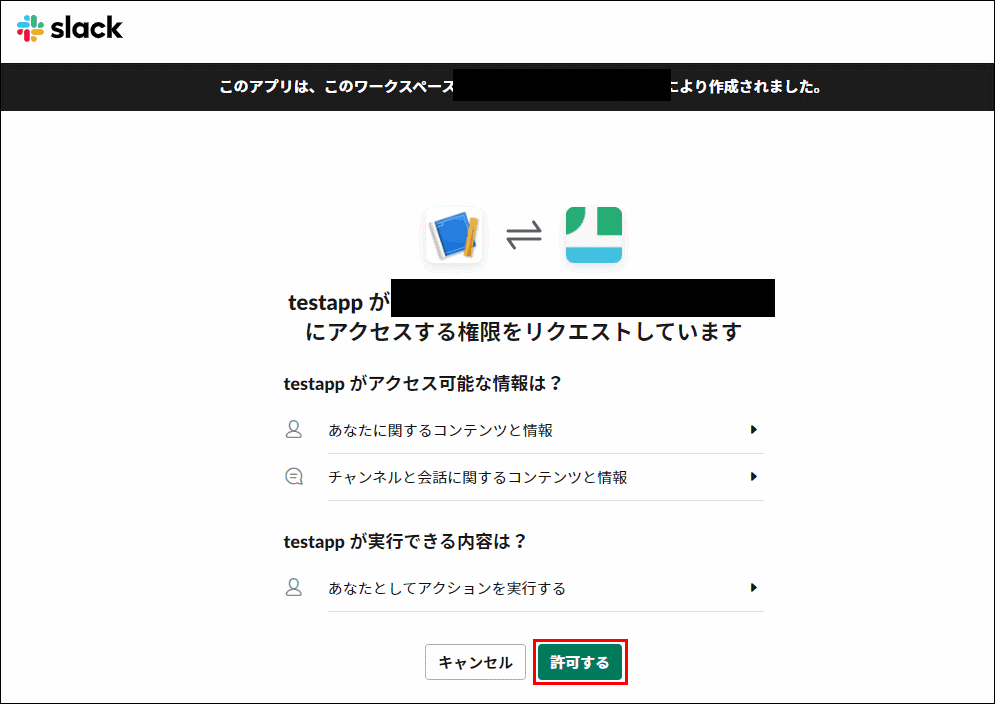Expand the チャンネルと会話に関するコンテンツと情報 arrow

753,477
